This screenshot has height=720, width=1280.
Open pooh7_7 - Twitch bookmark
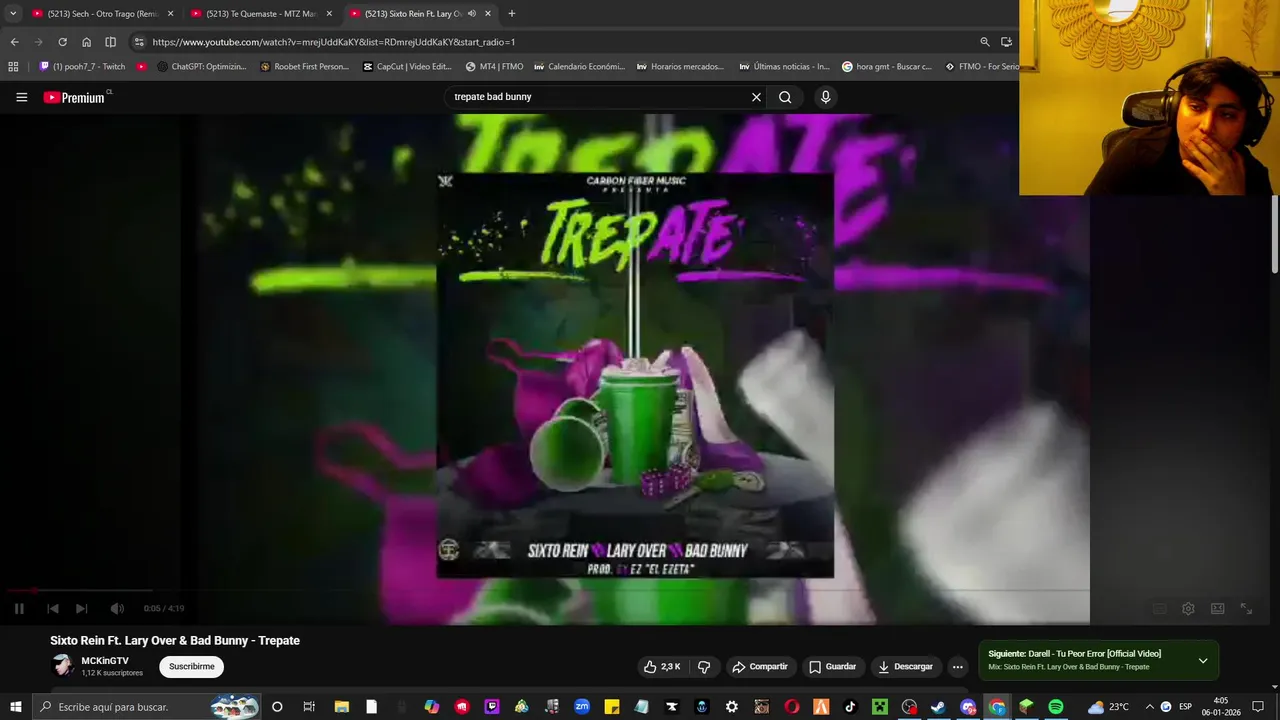tap(82, 67)
